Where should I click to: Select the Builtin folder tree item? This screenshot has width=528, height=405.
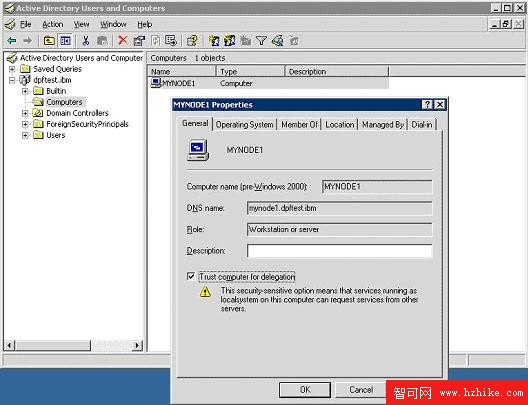56,91
